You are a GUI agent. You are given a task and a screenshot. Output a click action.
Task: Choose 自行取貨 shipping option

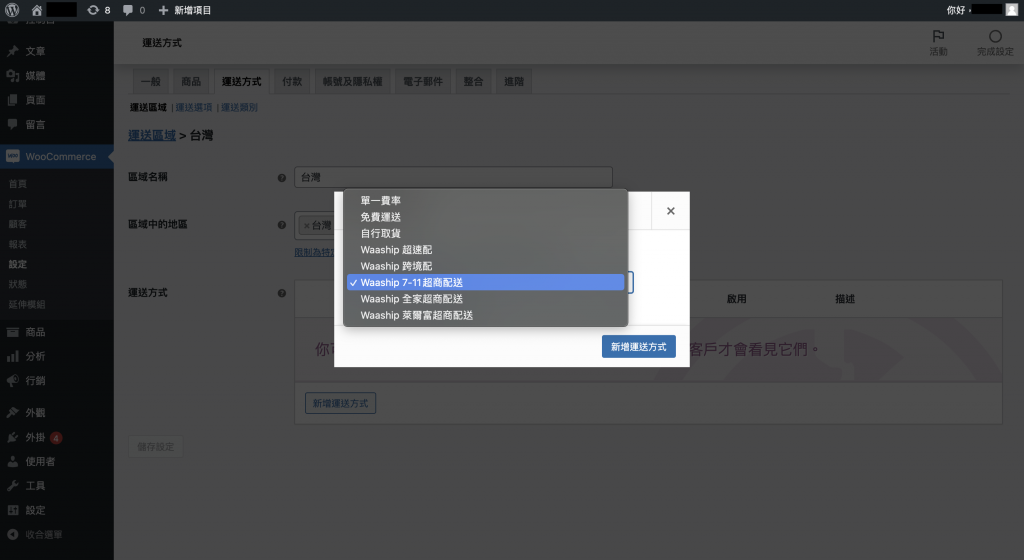click(381, 233)
